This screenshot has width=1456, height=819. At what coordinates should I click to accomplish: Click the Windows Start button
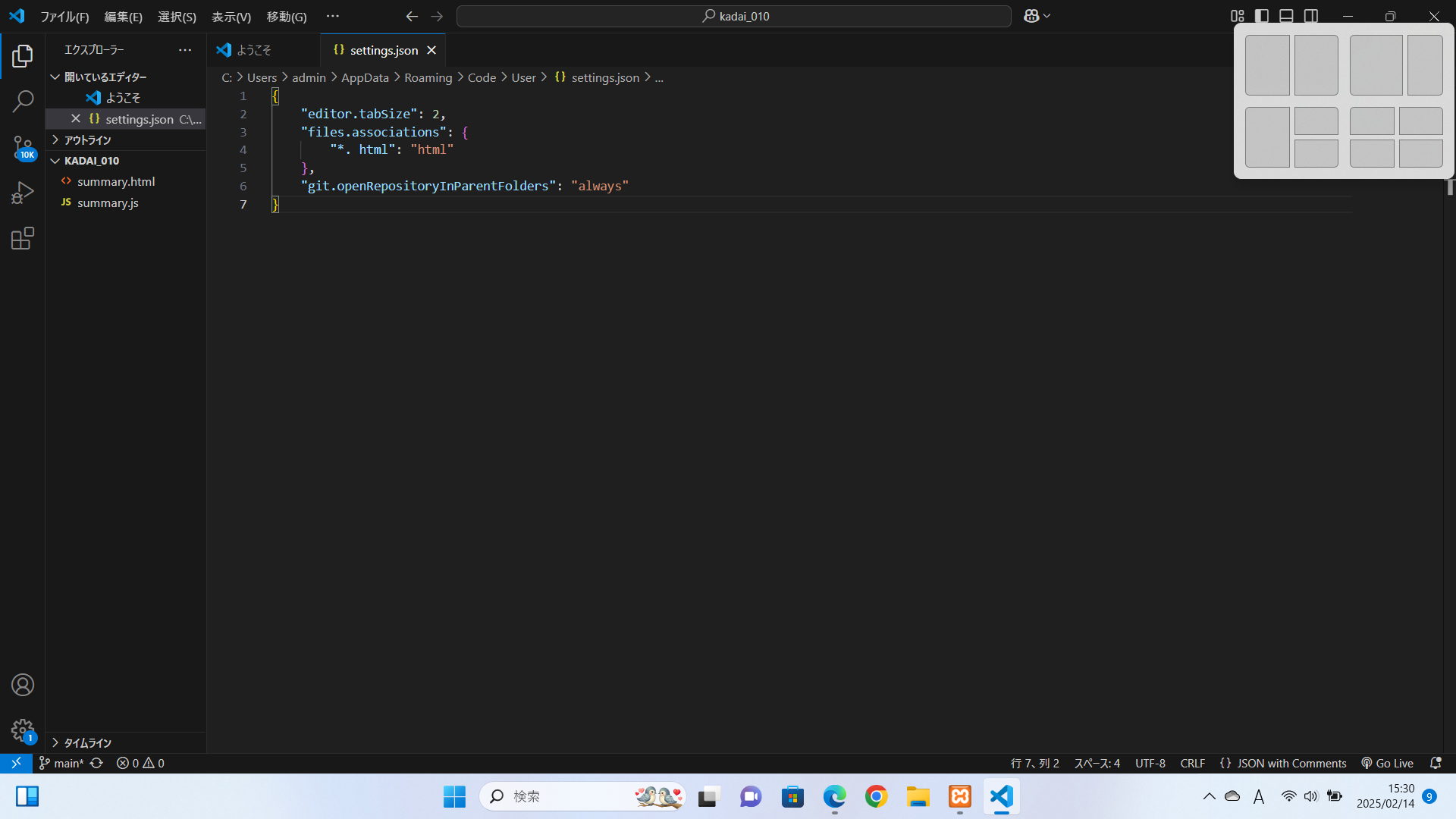click(x=454, y=796)
